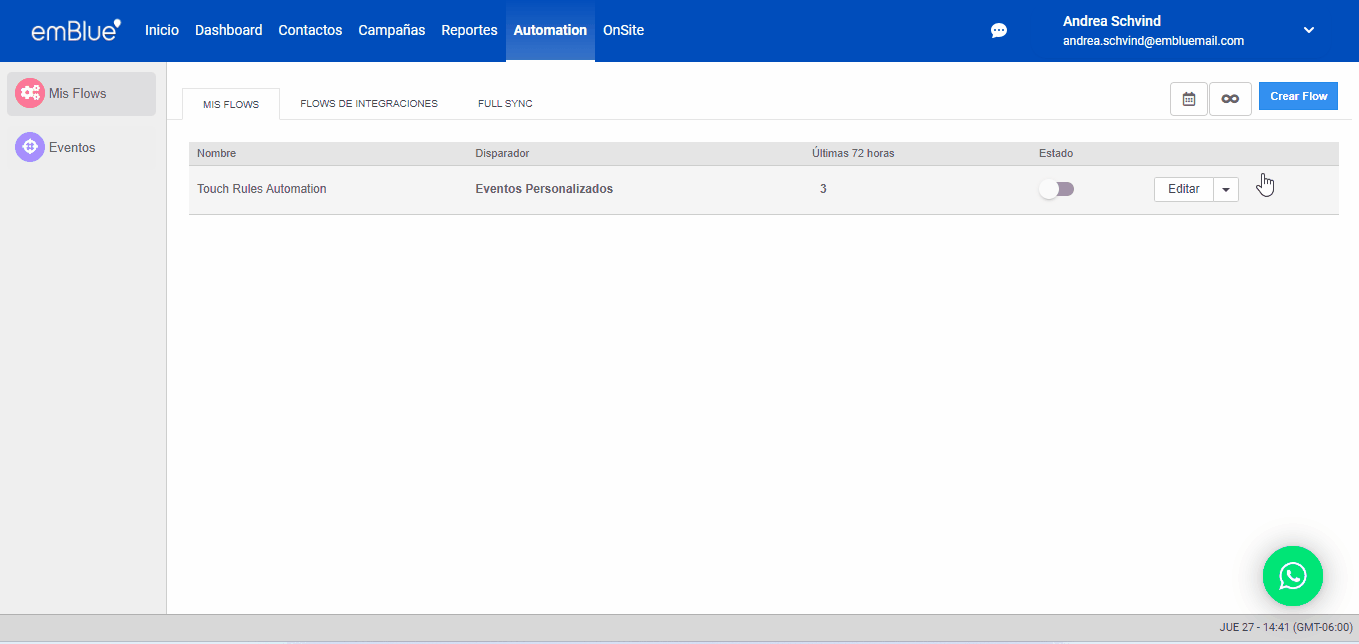Image resolution: width=1359 pixels, height=644 pixels.
Task: Click the 3 count in Últimas 72 horas
Action: [x=823, y=189]
